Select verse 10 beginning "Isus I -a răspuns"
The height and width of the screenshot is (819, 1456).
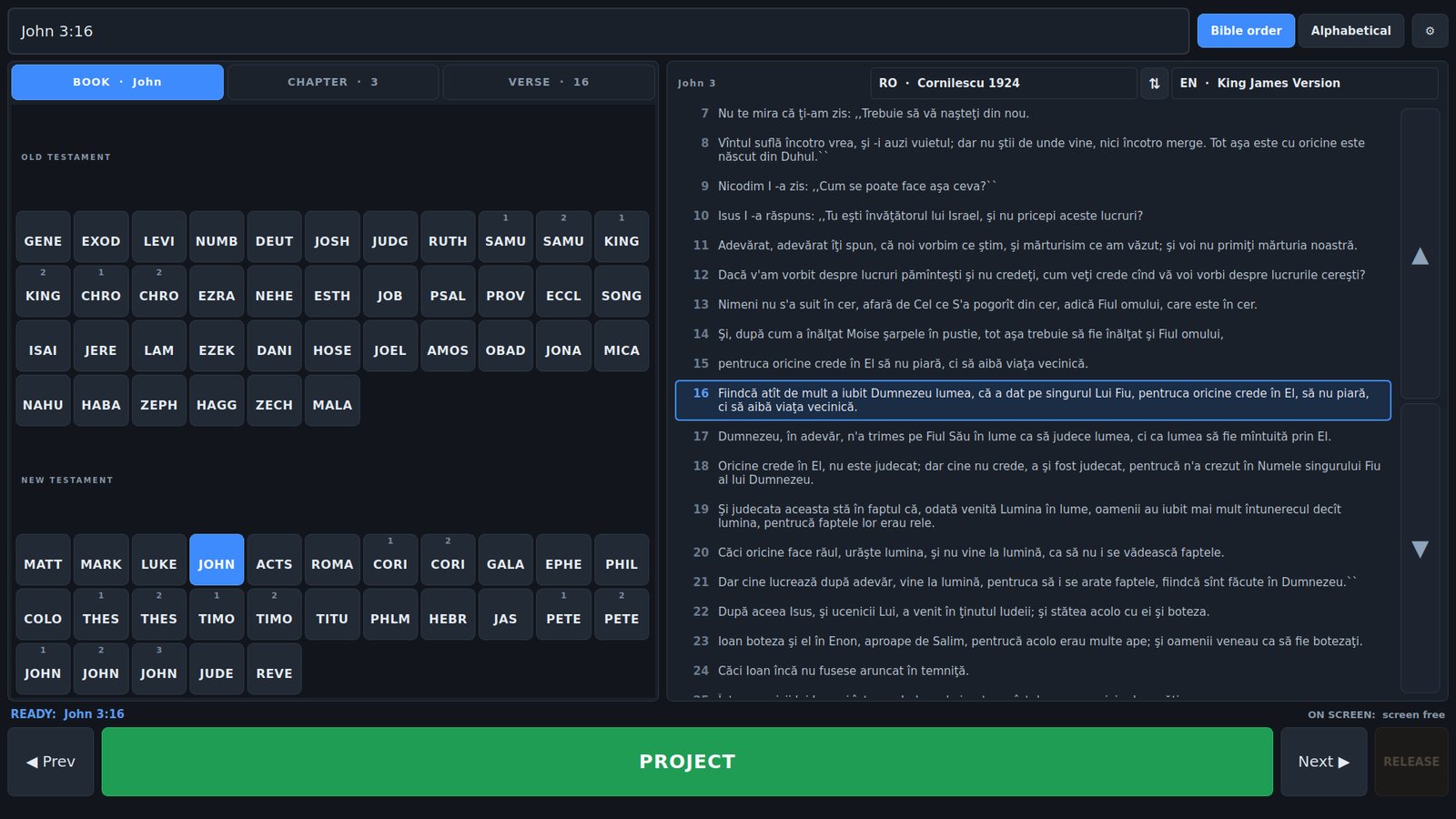point(1033,216)
